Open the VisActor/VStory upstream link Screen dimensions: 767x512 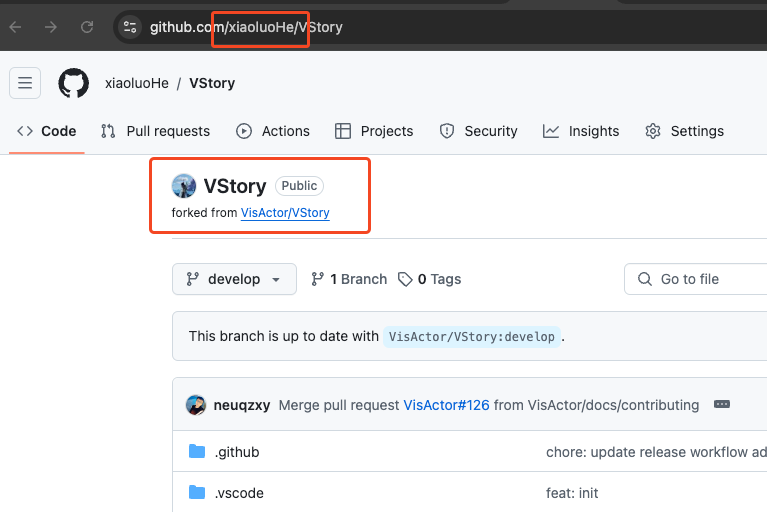(x=285, y=213)
